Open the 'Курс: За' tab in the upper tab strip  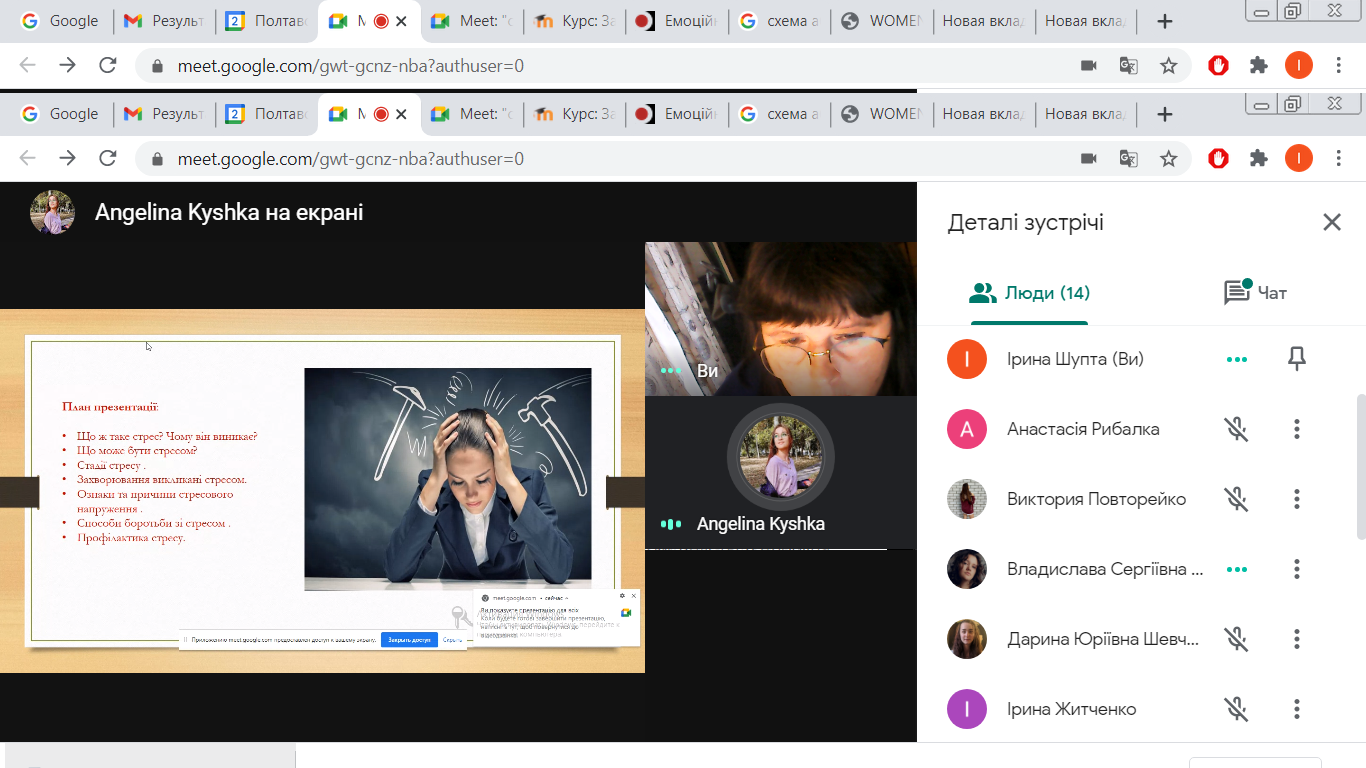[x=574, y=22]
